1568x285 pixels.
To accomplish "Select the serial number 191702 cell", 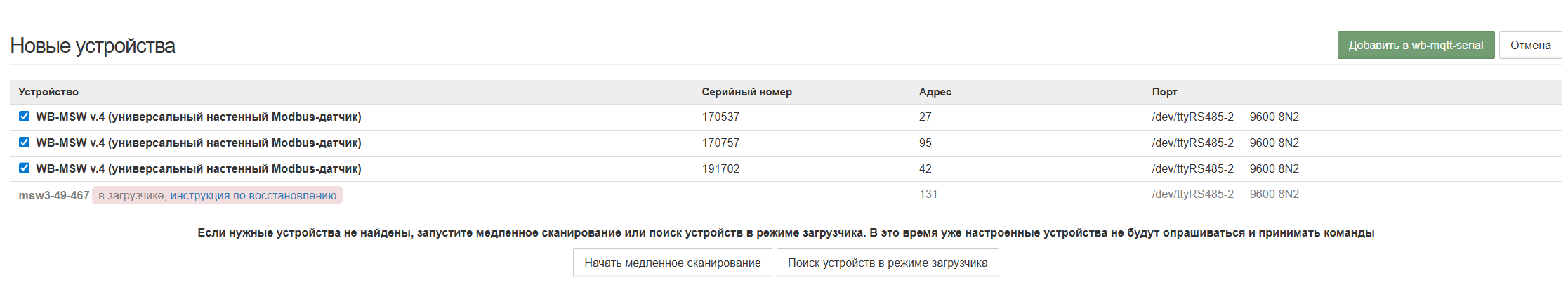I will tap(720, 168).
